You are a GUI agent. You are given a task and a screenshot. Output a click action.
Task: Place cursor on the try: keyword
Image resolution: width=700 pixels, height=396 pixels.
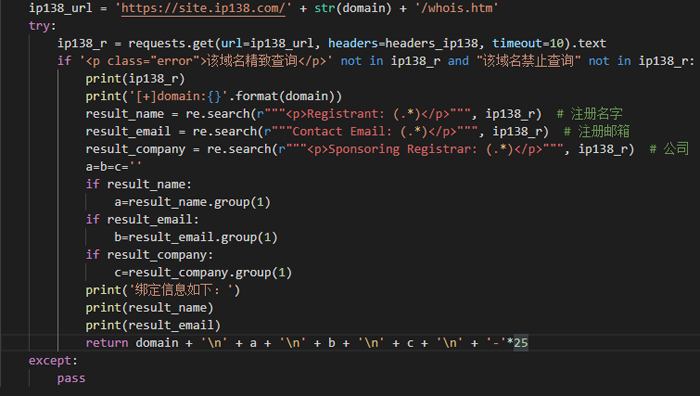(x=42, y=26)
